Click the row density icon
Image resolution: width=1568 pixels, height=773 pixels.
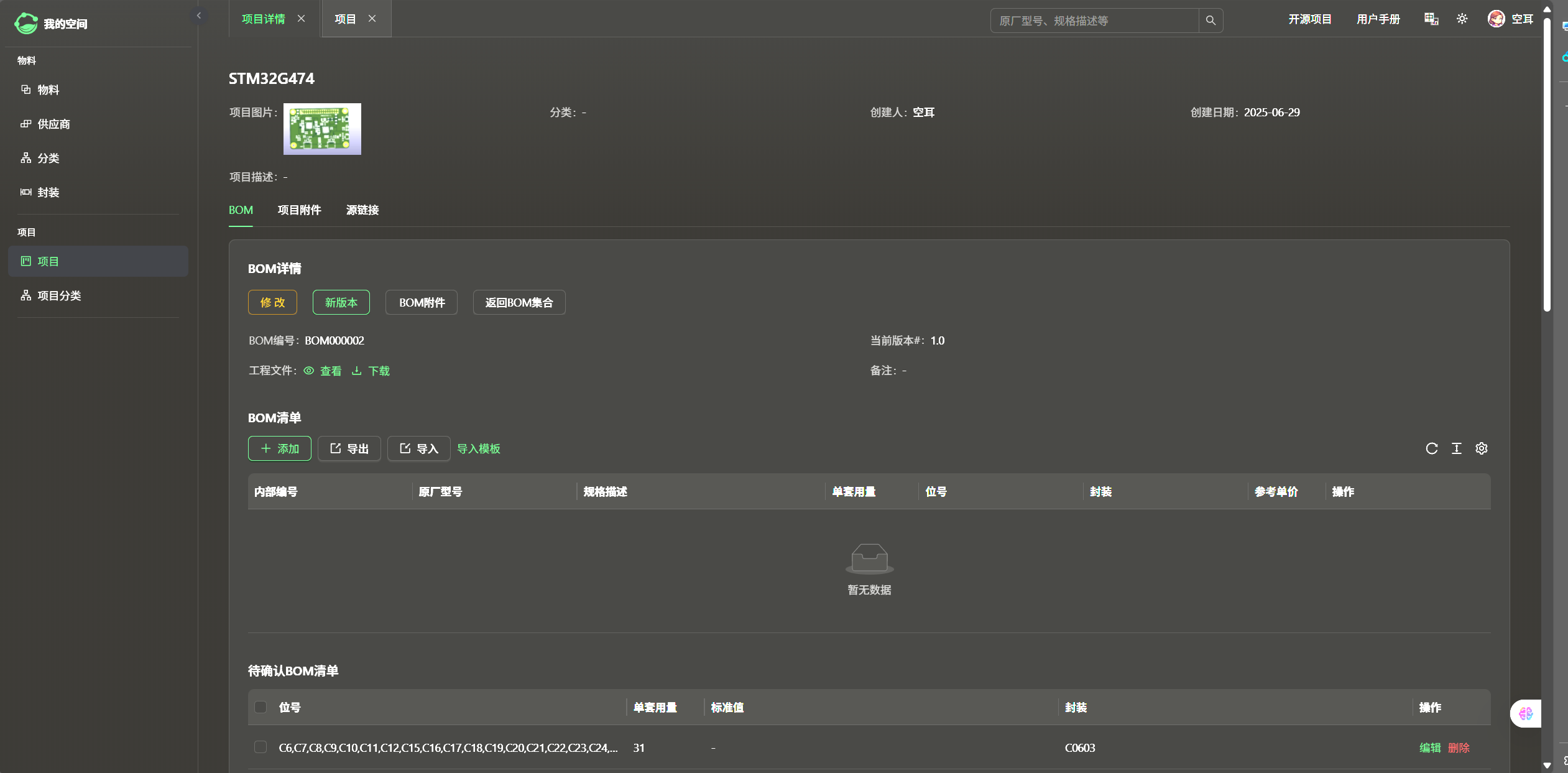coord(1457,448)
